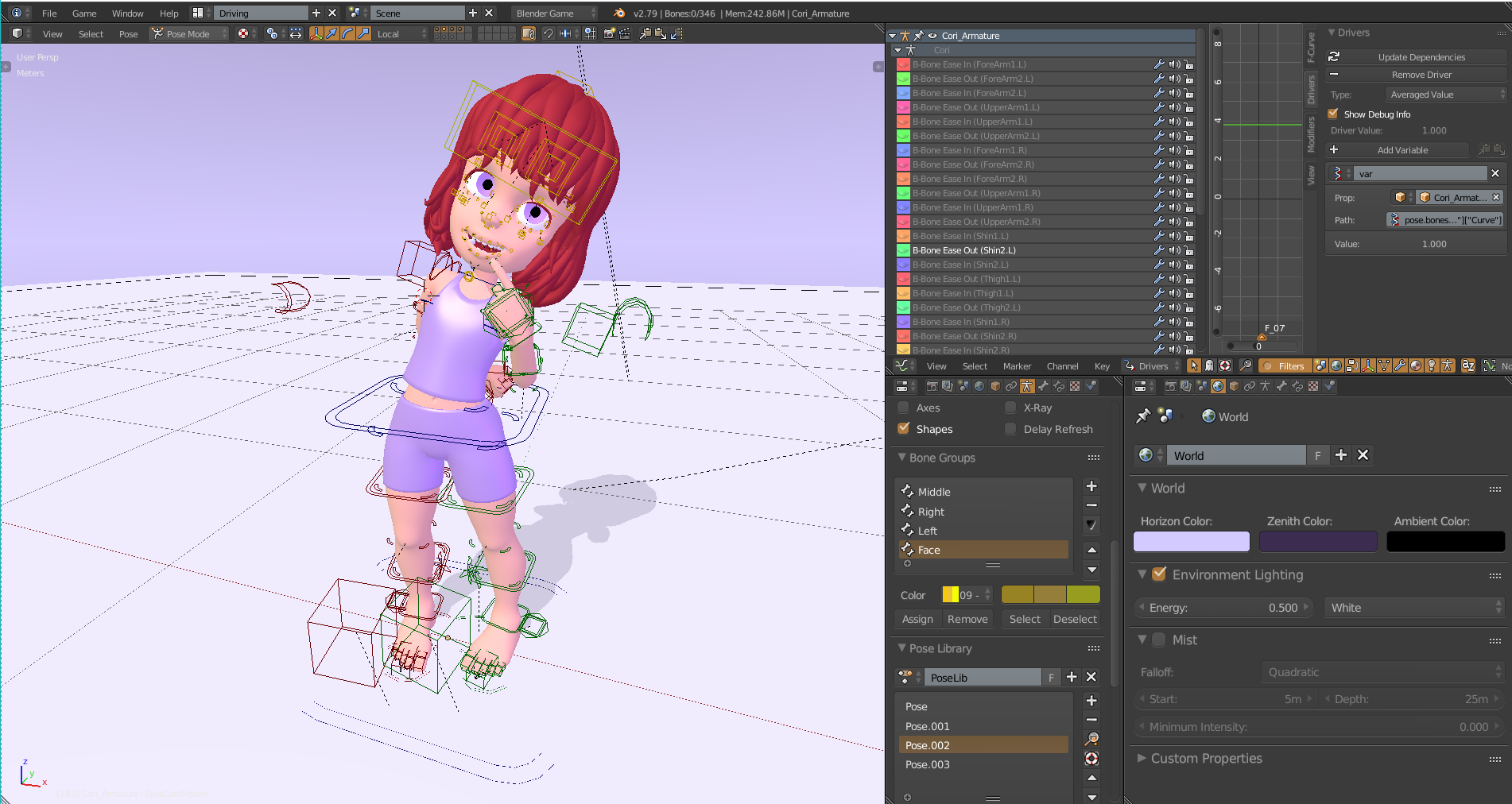Open the Pose Mode dropdown
Viewport: 1512px width, 804px height.
coord(189,33)
